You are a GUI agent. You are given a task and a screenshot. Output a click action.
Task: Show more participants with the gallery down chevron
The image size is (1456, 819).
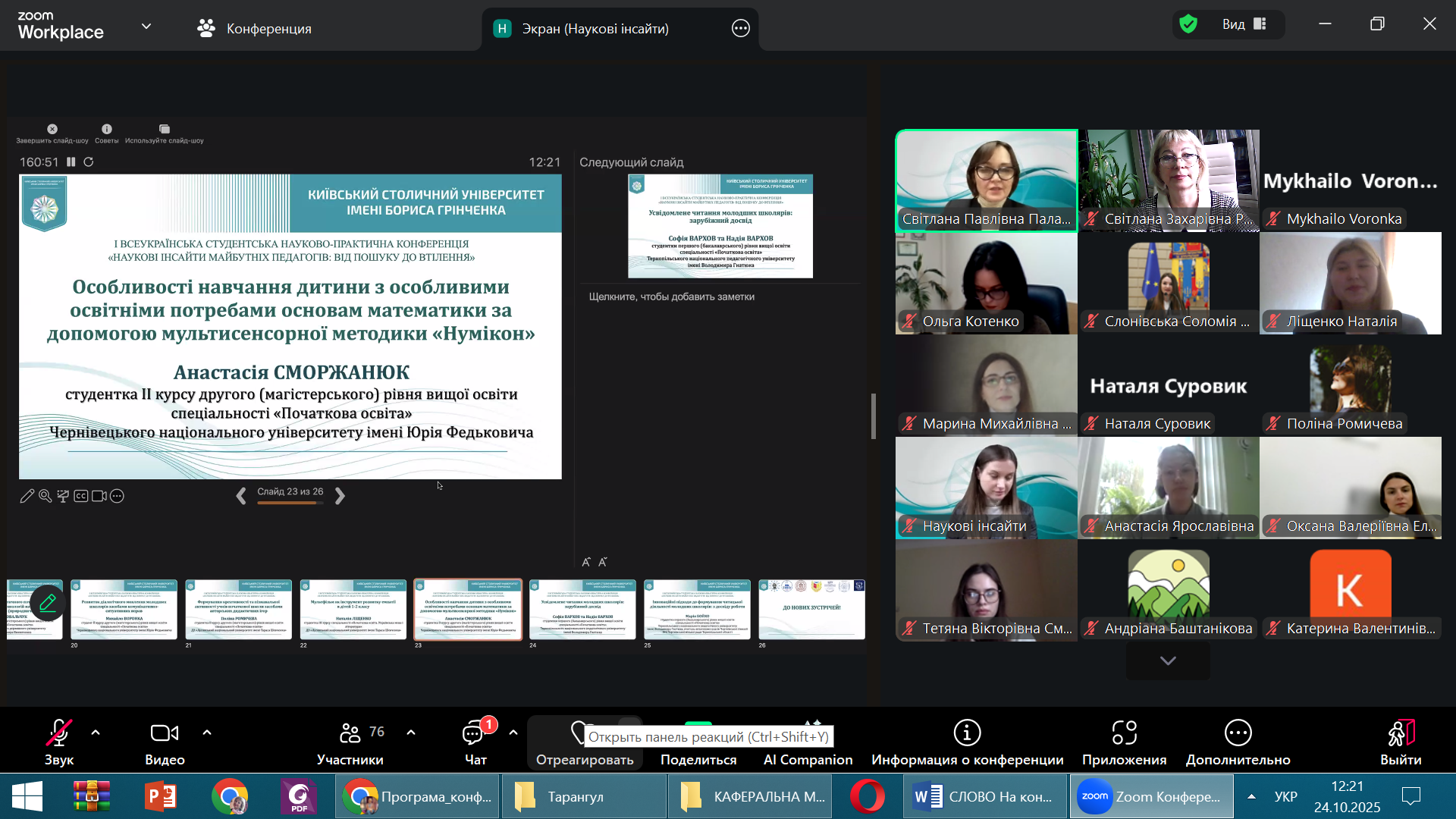point(1168,661)
